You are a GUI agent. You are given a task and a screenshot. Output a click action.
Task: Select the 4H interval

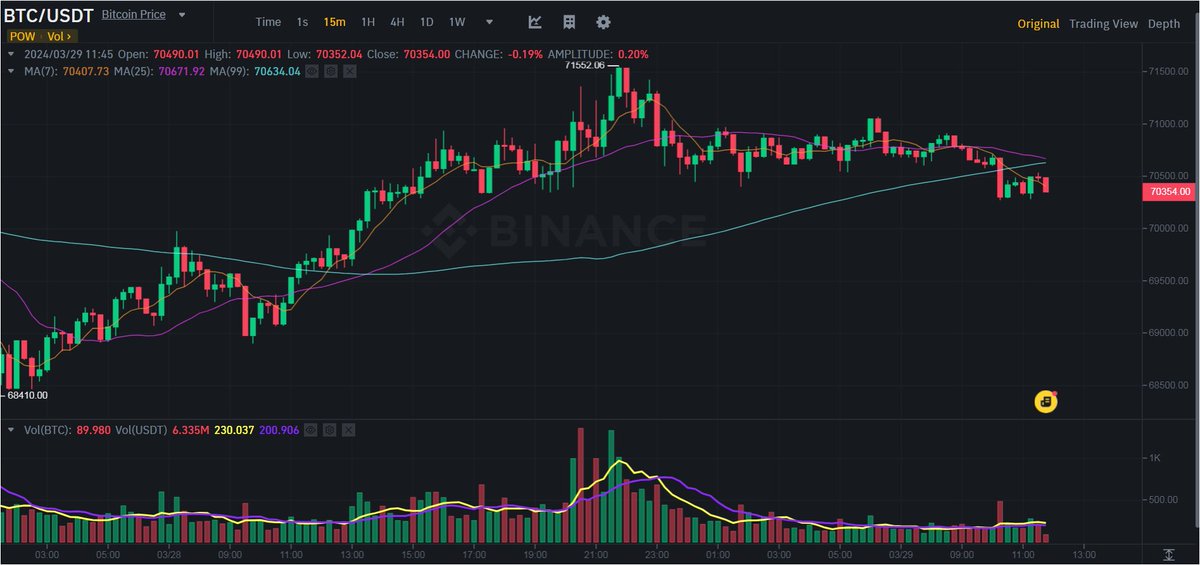tap(398, 22)
